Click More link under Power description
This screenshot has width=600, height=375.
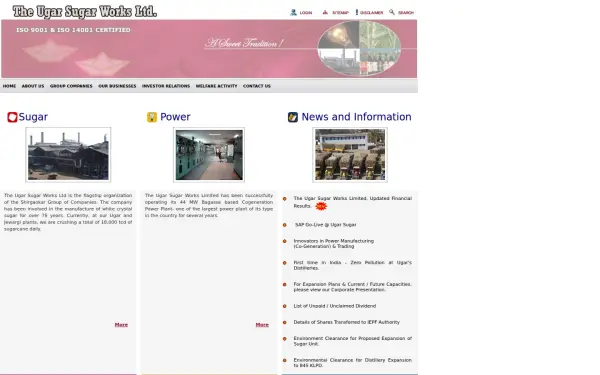262,325
